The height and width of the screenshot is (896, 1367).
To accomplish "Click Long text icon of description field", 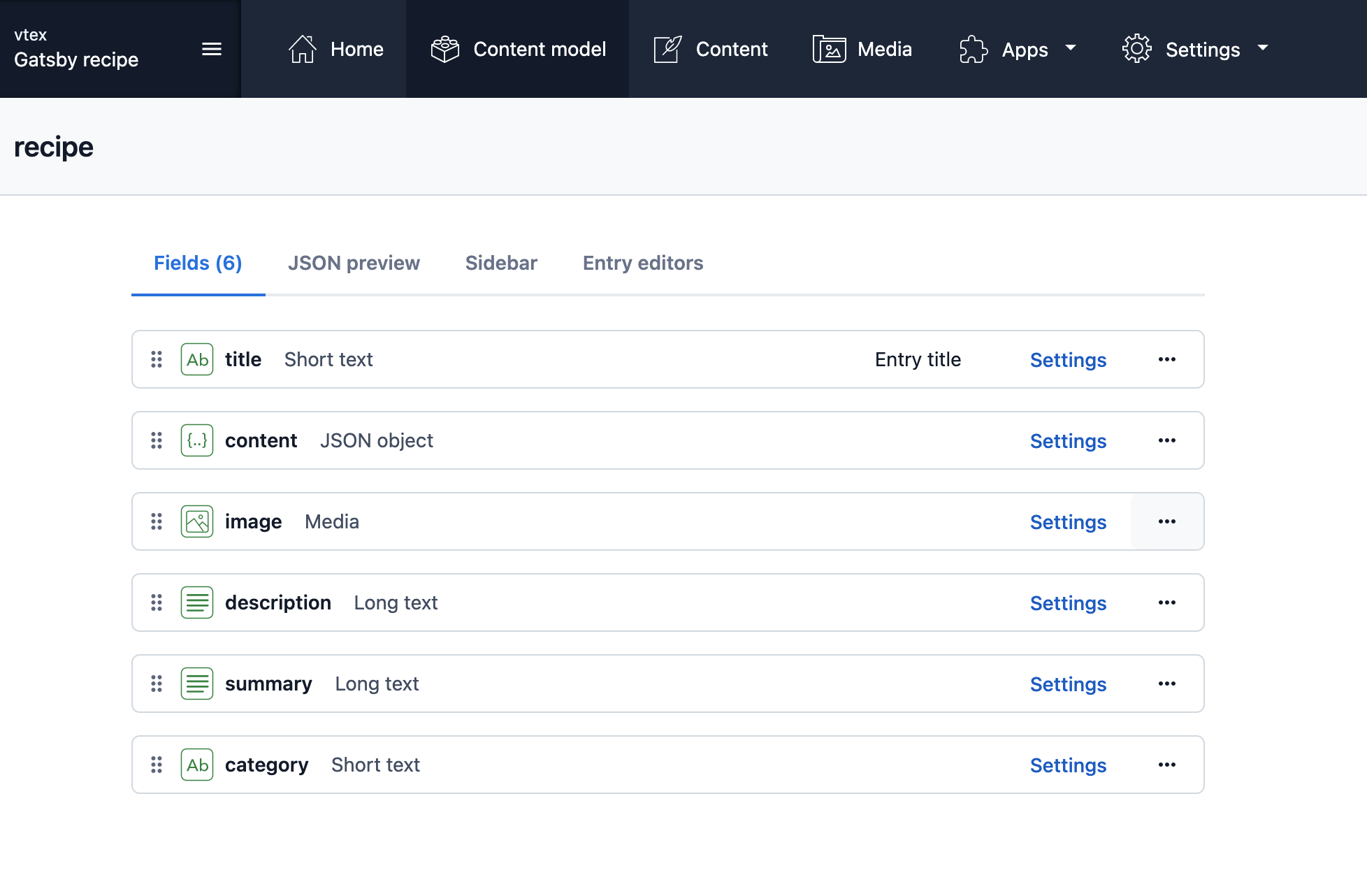I will point(197,602).
